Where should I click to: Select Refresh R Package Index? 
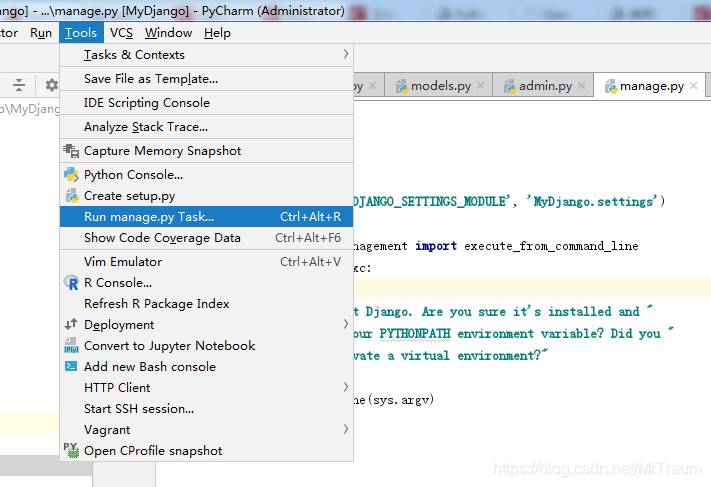coord(206,304)
